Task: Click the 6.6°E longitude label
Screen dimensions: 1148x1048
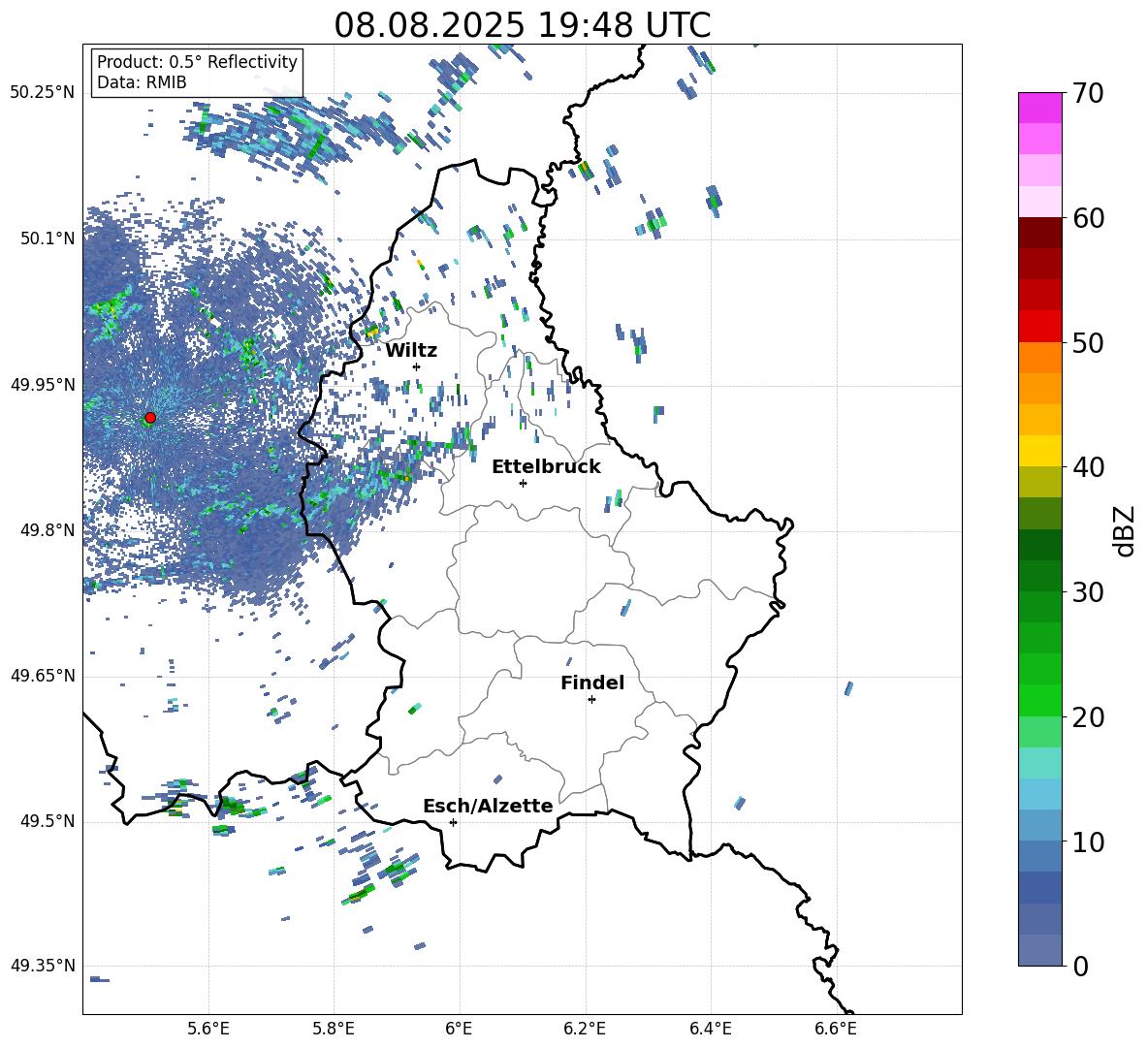Action: tap(836, 1029)
